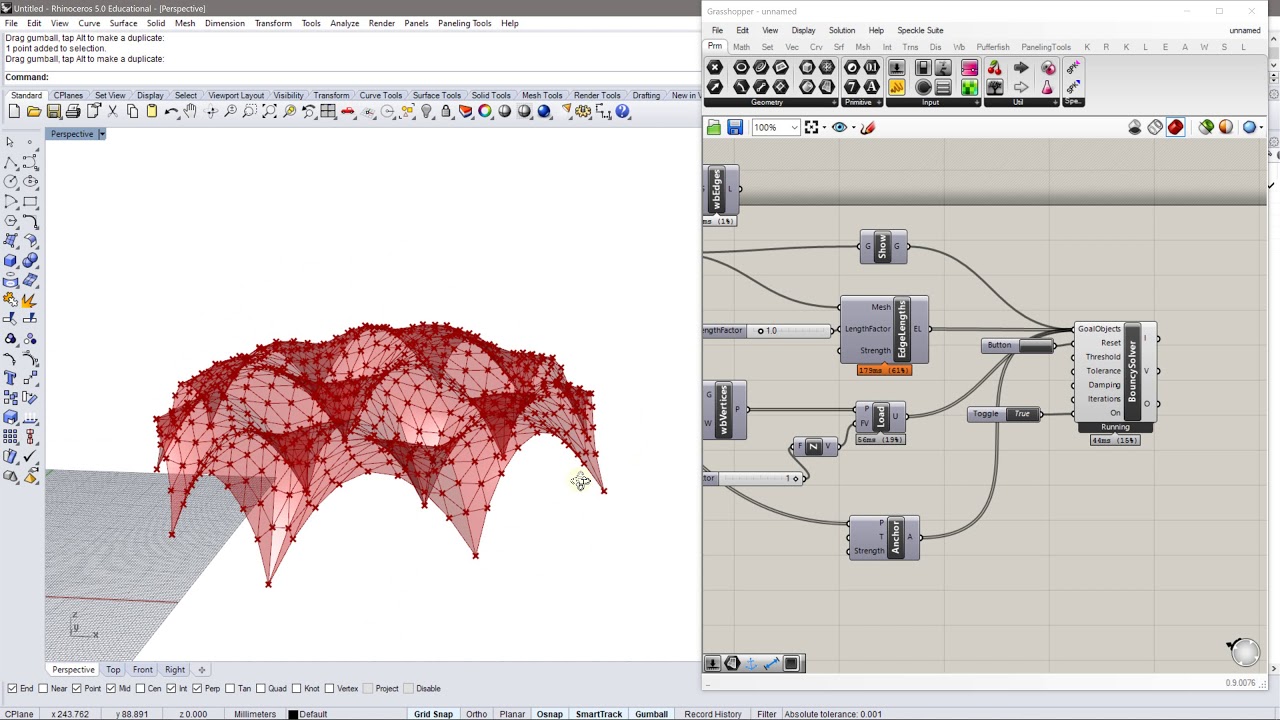The width and height of the screenshot is (1280, 720).
Task: Click the New file icon in Rhino toolbar
Action: (x=14, y=112)
